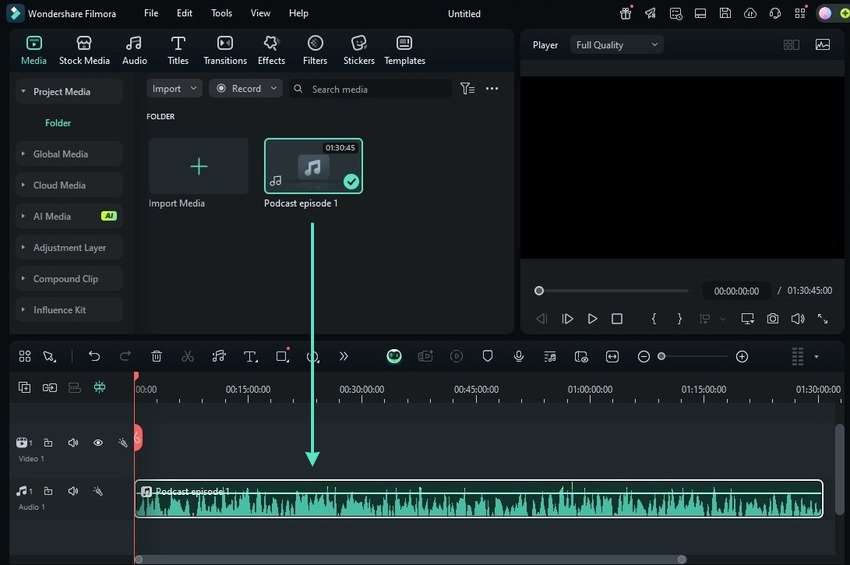Open the Help menu
Screen dimensions: 850x565
coord(298,13)
